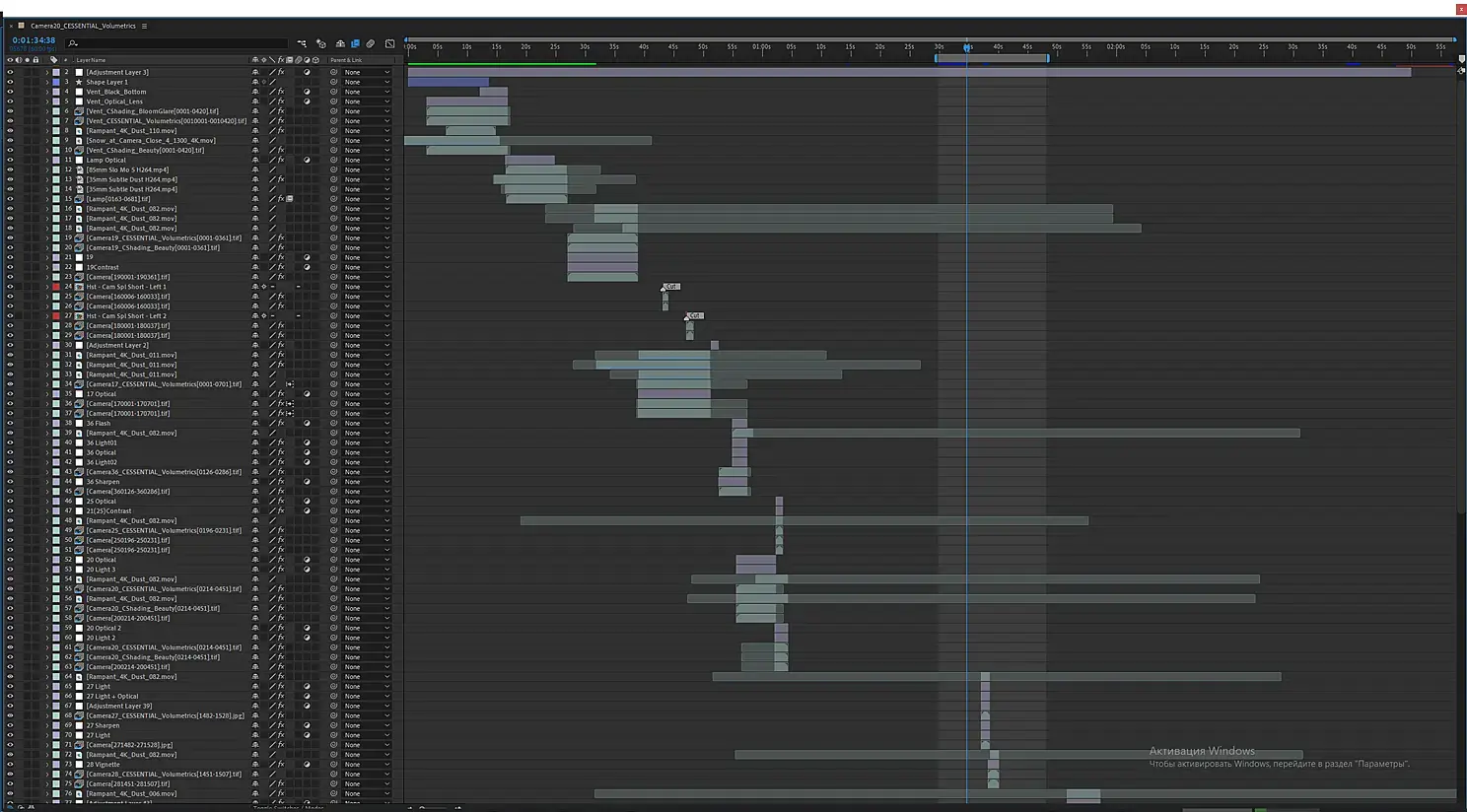Viewport: 1467px width, 812px height.
Task: Enable frame blending for the composition
Action: 355,43
